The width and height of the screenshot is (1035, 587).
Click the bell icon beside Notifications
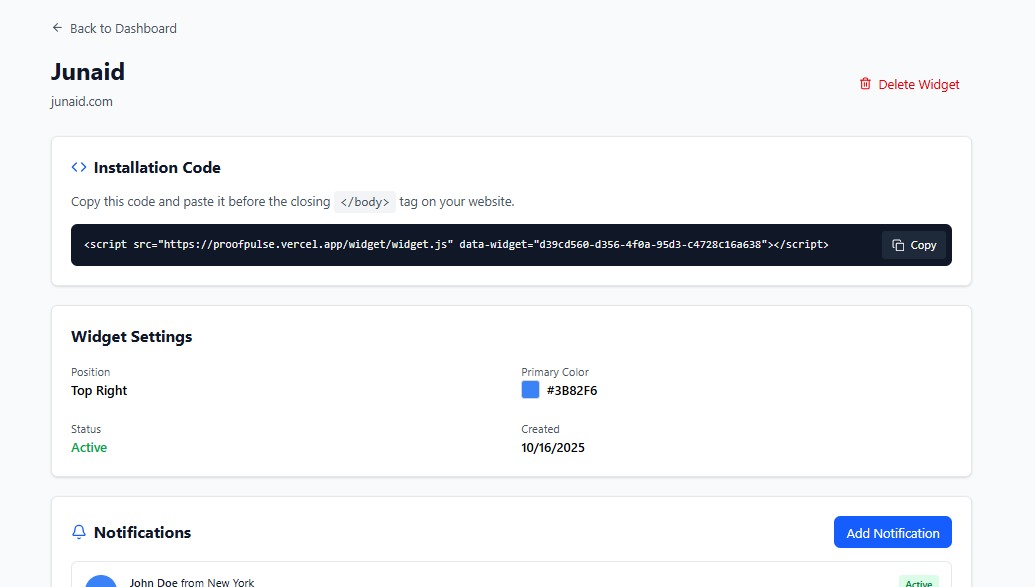click(79, 532)
